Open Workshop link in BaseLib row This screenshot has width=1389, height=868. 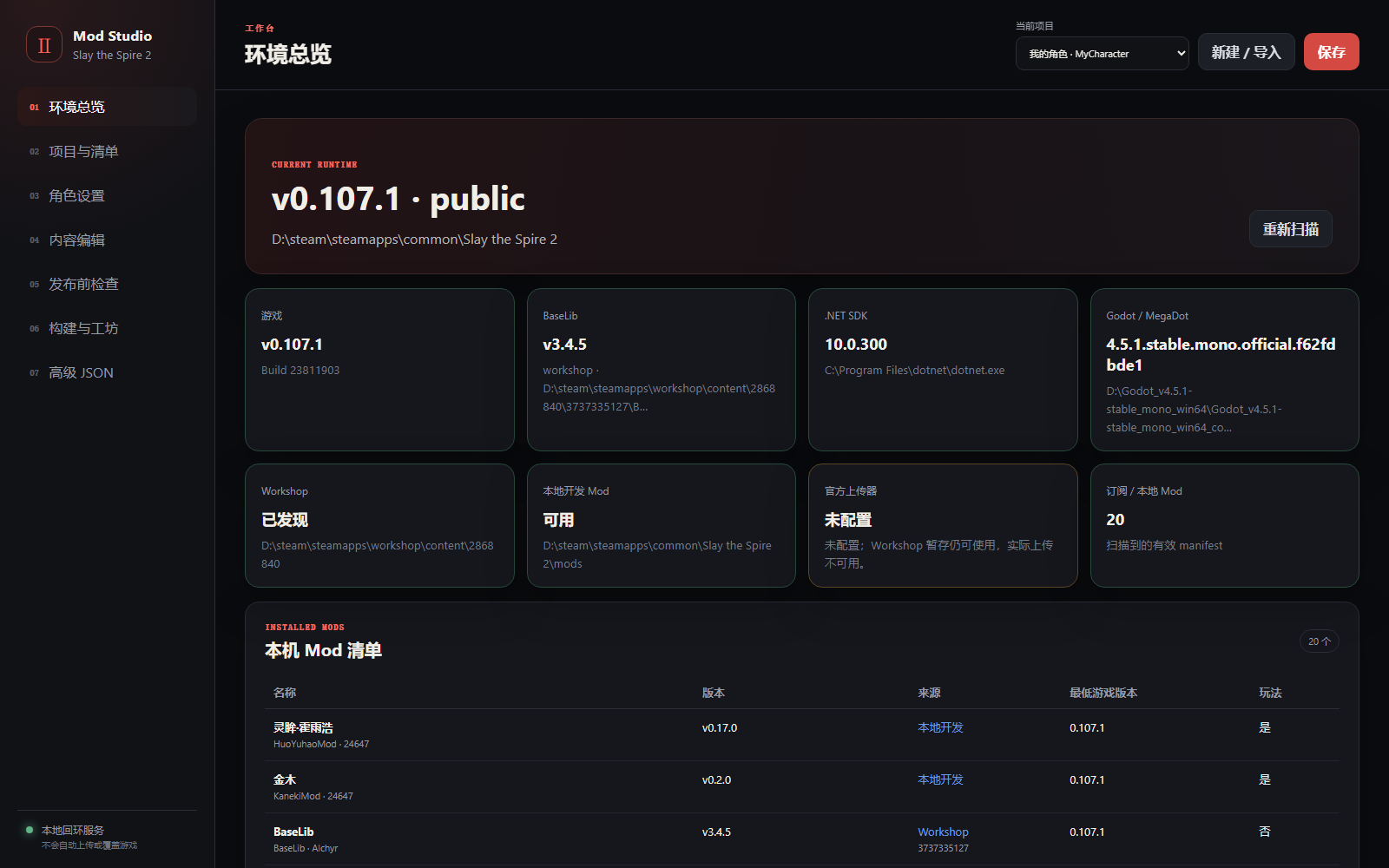[943, 832]
